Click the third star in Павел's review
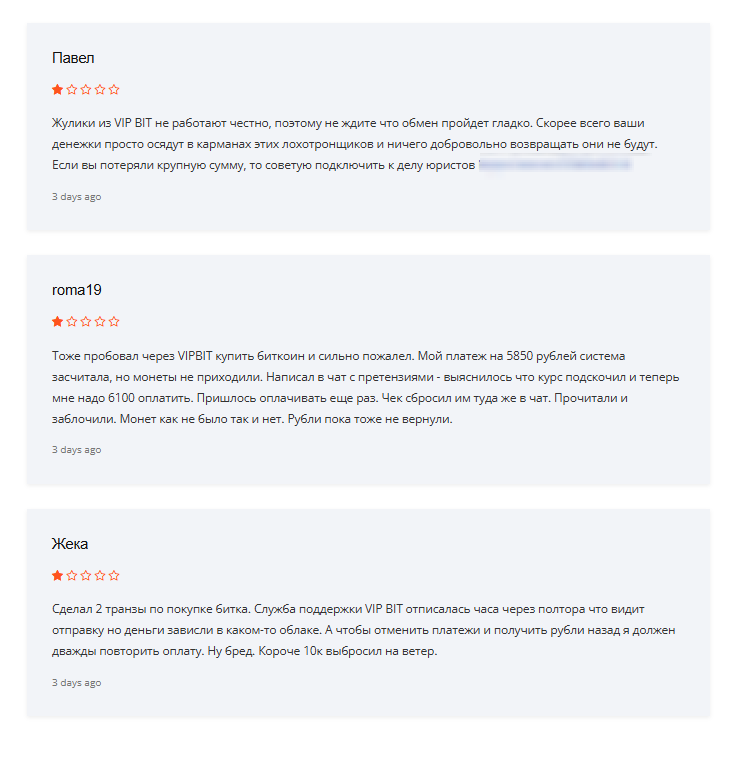Image resolution: width=737 pixels, height=769 pixels. click(x=86, y=90)
